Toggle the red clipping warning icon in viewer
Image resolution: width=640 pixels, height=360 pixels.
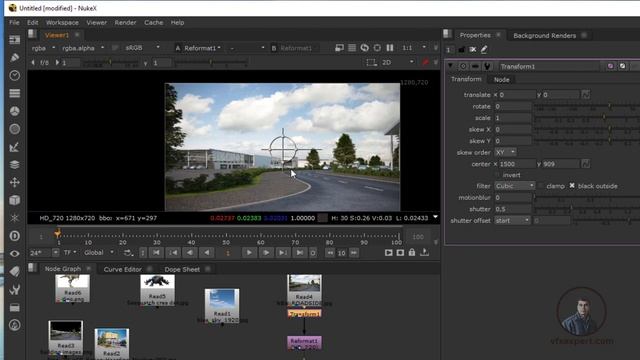click(425, 62)
